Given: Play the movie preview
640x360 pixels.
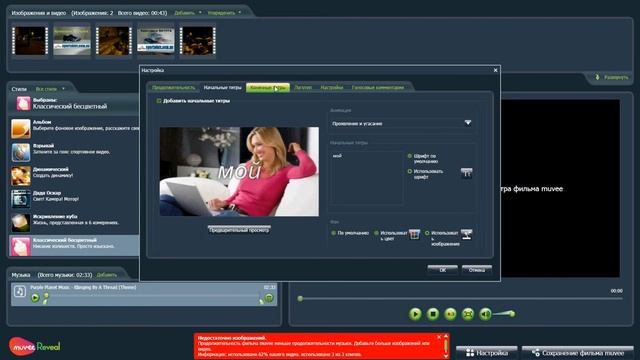Looking at the screenshot, I should pyautogui.click(x=415, y=314).
